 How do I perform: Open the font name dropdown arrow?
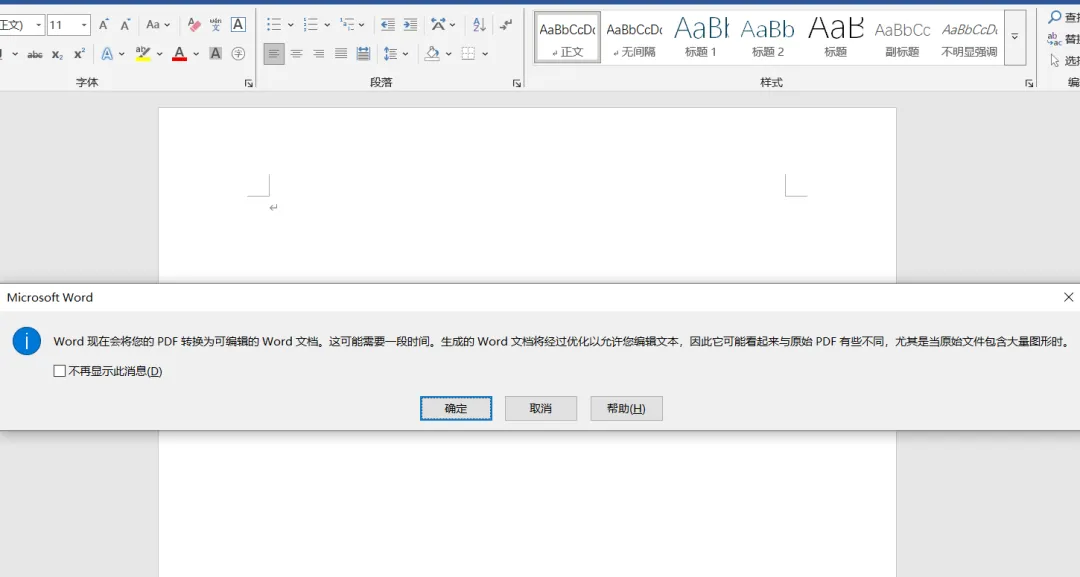coord(39,25)
